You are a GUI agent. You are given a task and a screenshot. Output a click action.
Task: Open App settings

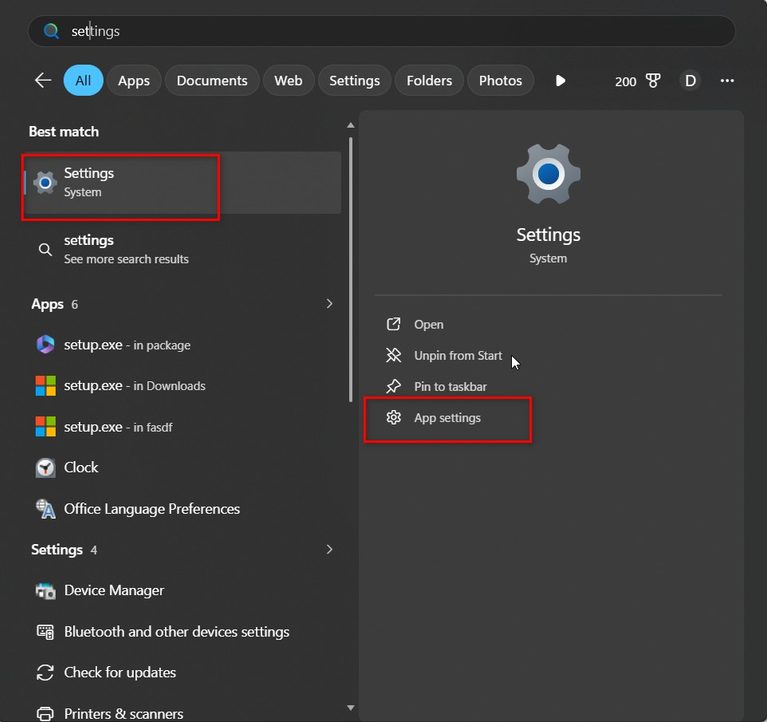click(447, 418)
